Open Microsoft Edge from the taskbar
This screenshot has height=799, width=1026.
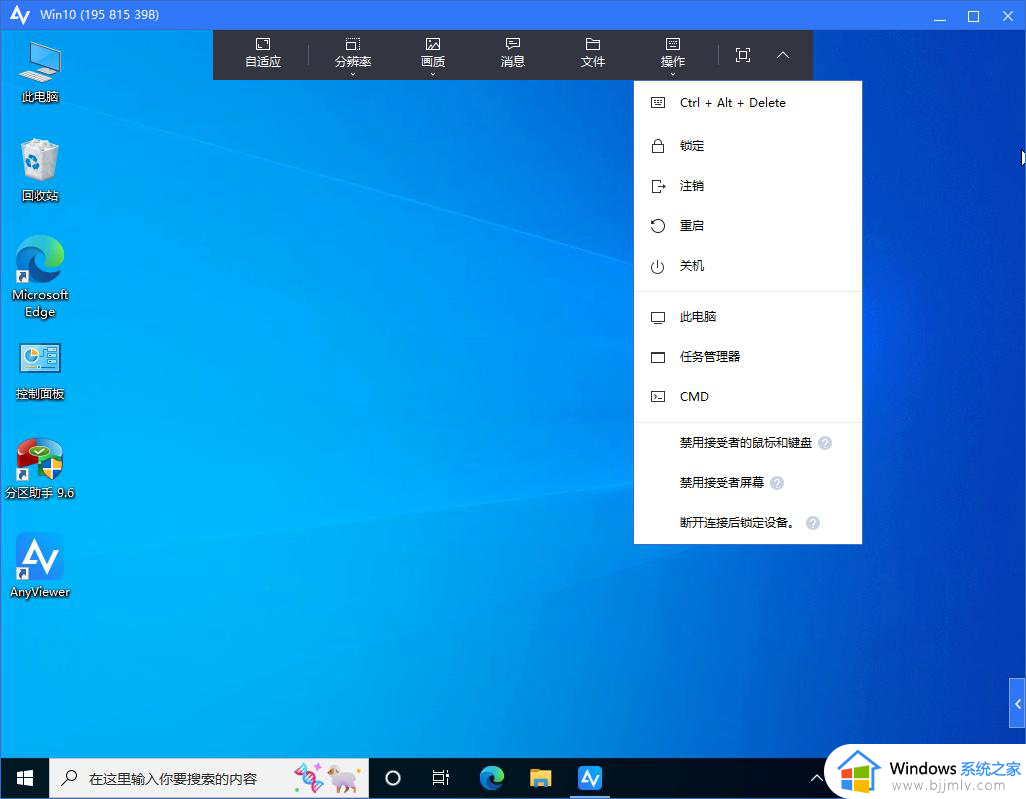pos(491,778)
